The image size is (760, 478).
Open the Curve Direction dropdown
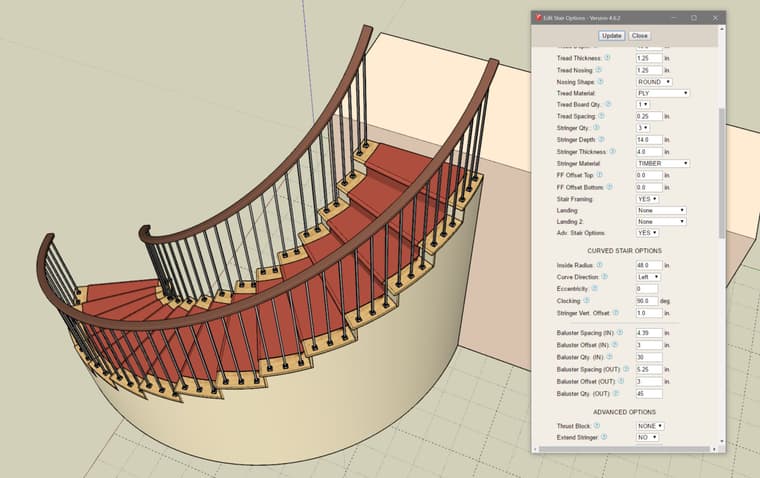click(x=648, y=277)
